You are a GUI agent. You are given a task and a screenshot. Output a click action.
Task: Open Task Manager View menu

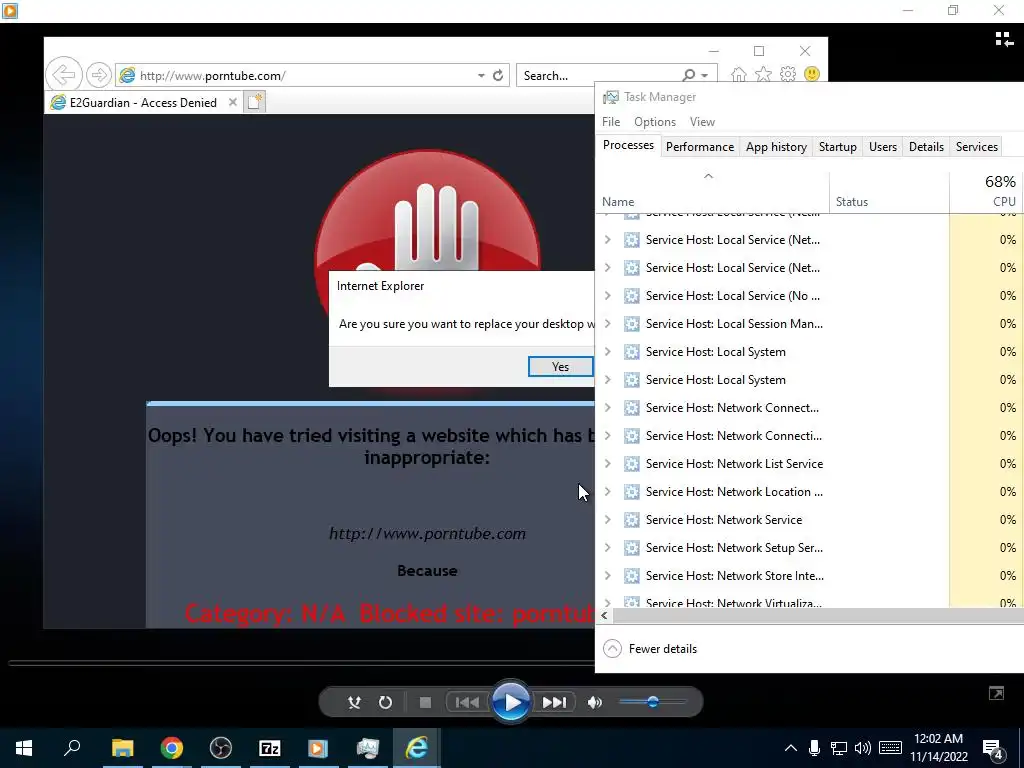tap(702, 122)
